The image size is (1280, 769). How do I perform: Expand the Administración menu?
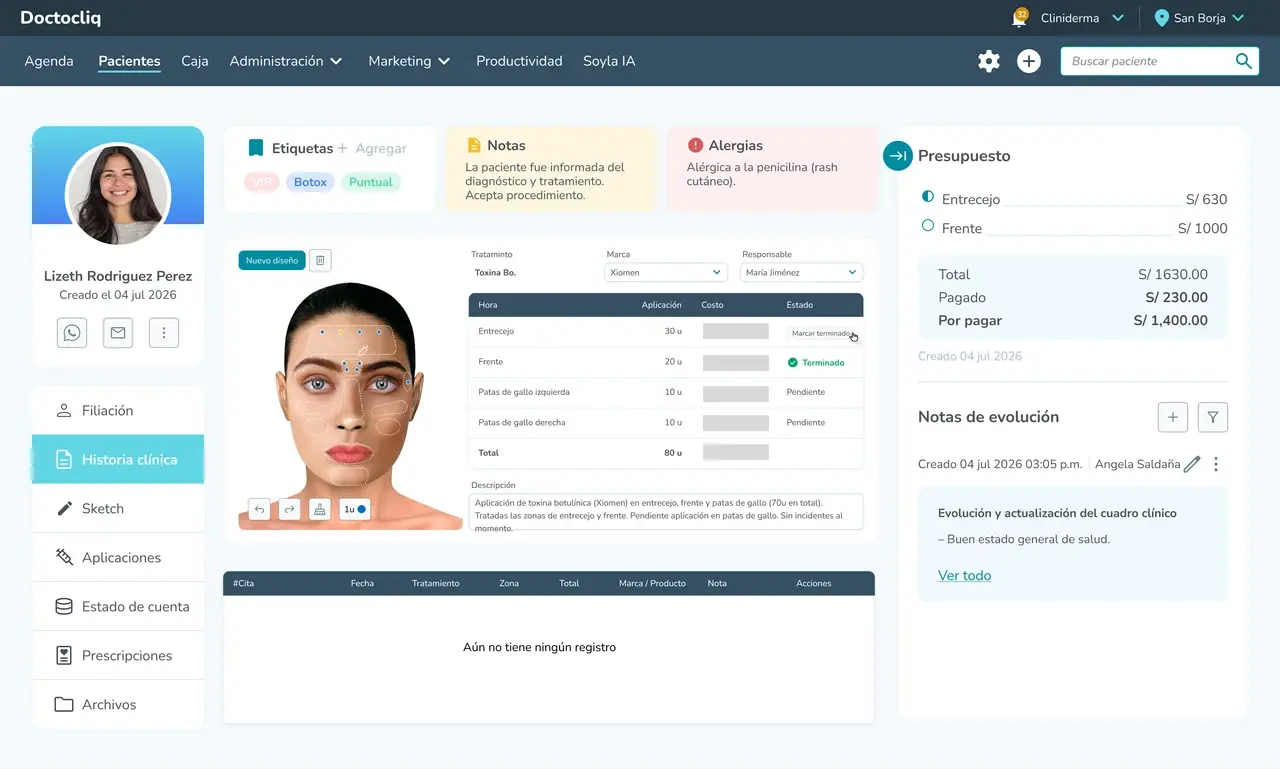point(286,61)
